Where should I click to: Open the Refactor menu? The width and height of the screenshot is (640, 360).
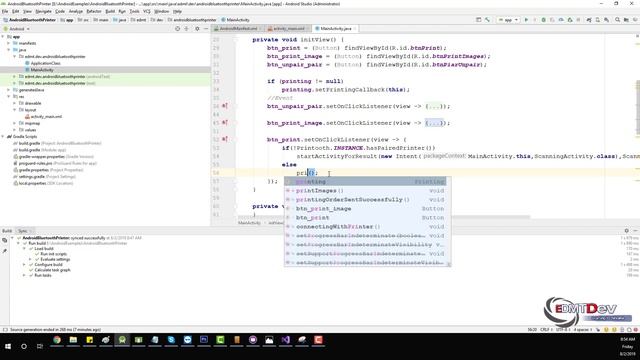coord(94,11)
